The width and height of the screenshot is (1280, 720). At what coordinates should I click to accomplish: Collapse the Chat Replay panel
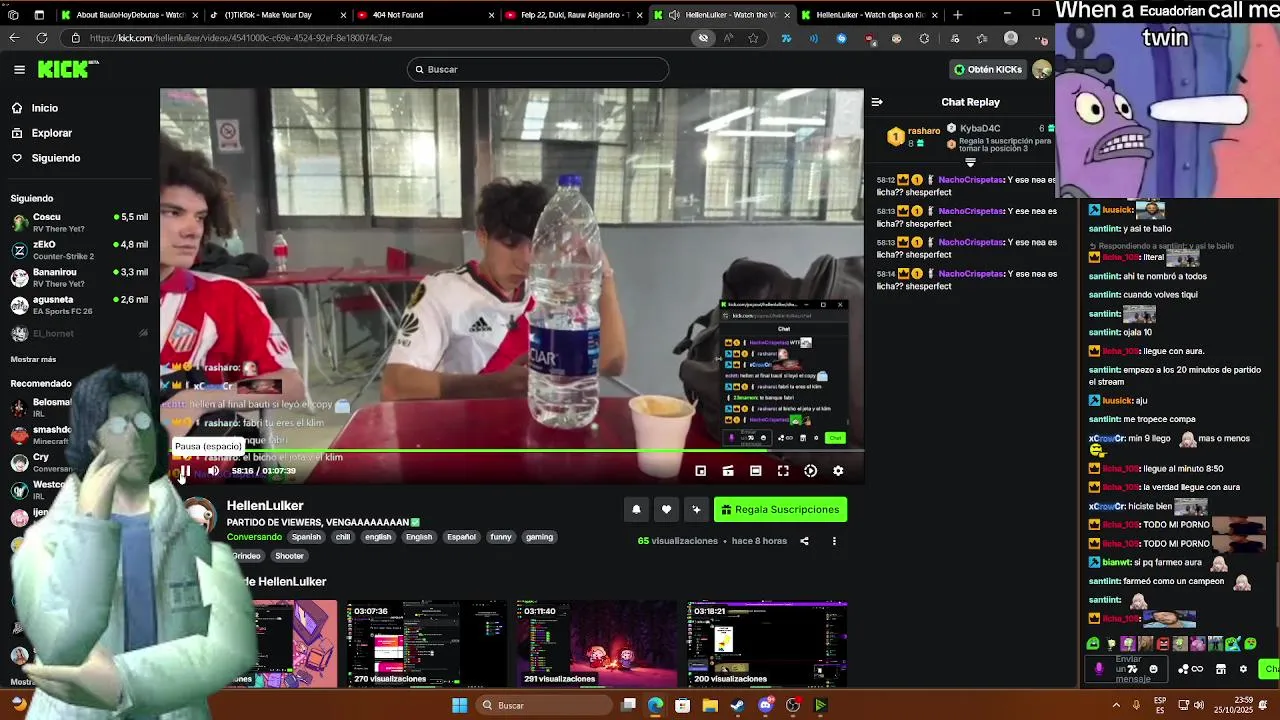[x=877, y=102]
